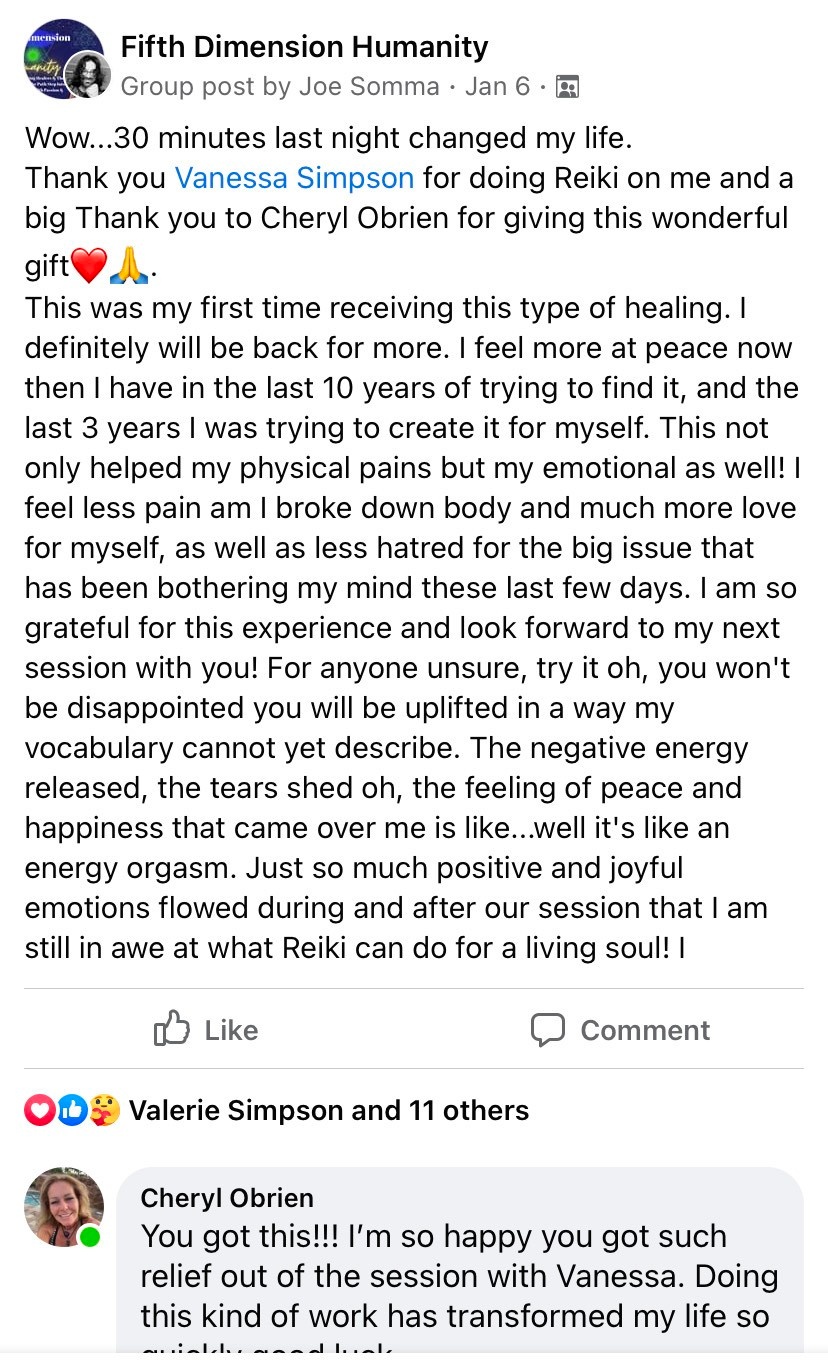Tap Cheryl Obrien's name in comment
Screen dimensions: 828x1364
pos(227,1197)
